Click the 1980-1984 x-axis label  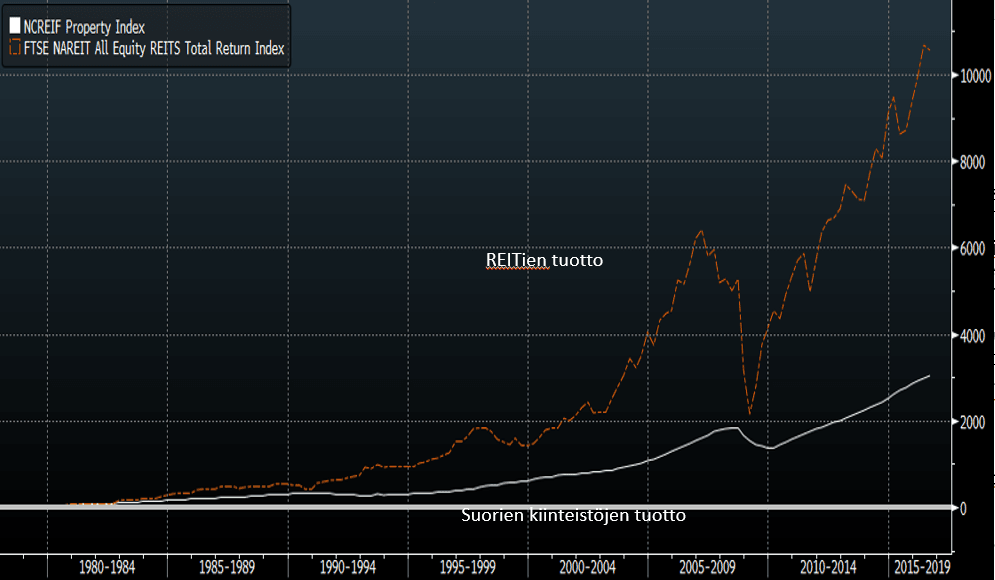click(x=107, y=567)
